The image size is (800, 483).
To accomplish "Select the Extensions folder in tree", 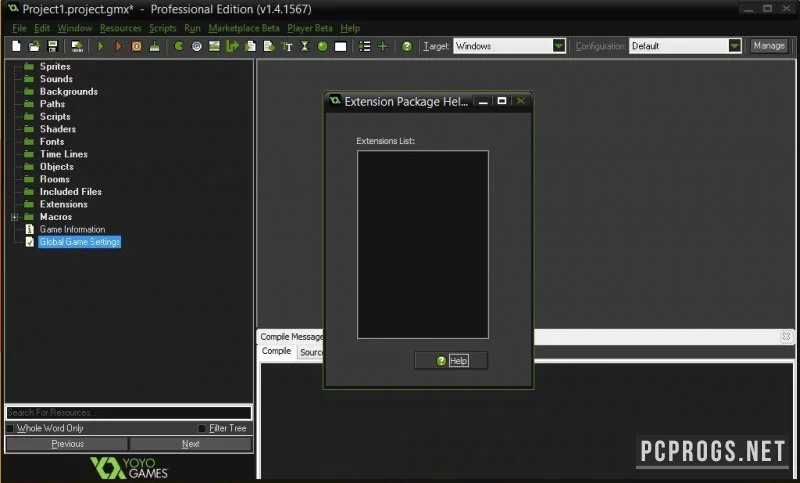I will pyautogui.click(x=63, y=205).
